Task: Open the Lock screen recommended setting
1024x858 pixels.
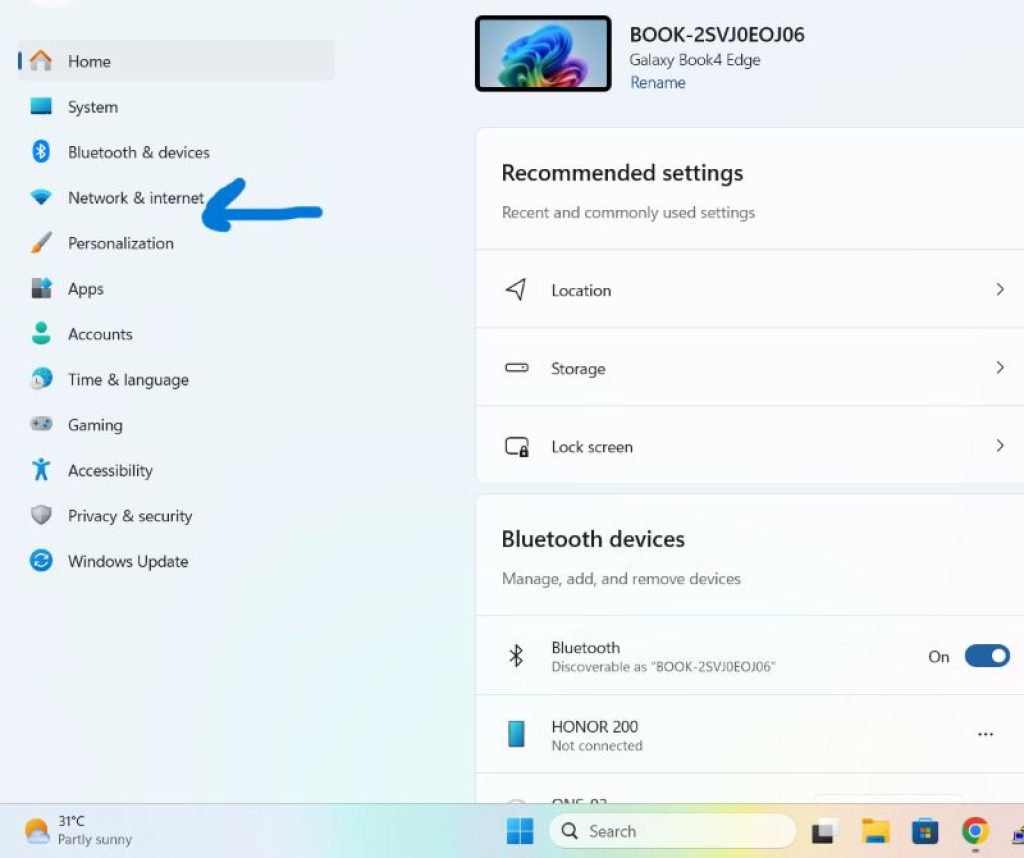Action: click(750, 446)
